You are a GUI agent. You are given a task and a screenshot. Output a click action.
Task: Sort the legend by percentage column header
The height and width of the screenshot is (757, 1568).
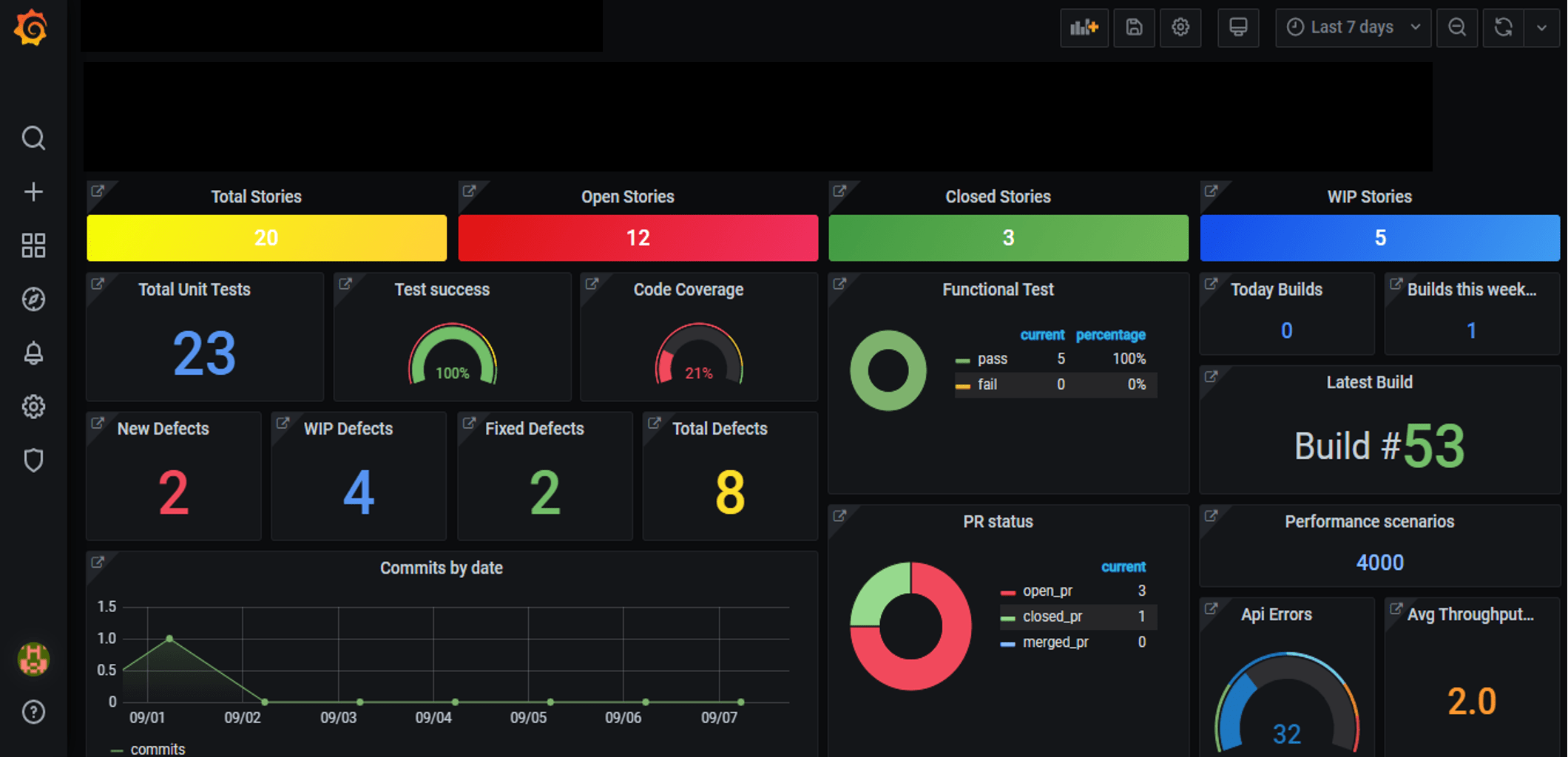pyautogui.click(x=1110, y=335)
